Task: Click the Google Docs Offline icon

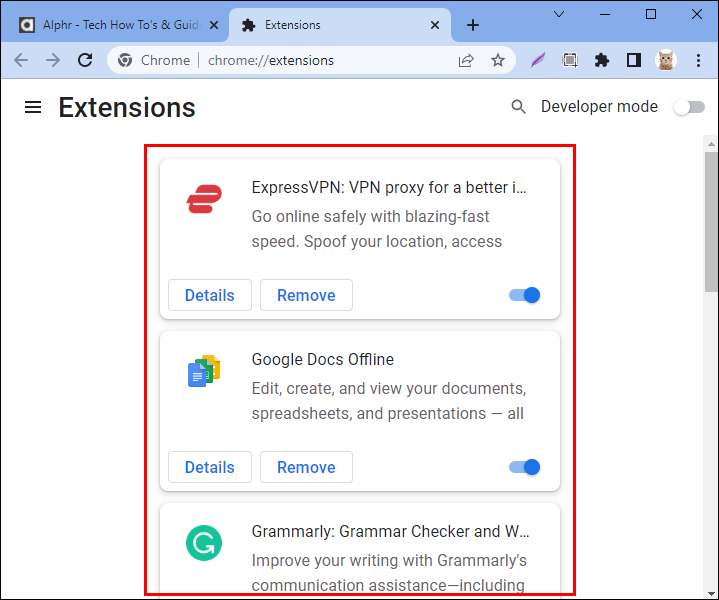Action: click(204, 371)
